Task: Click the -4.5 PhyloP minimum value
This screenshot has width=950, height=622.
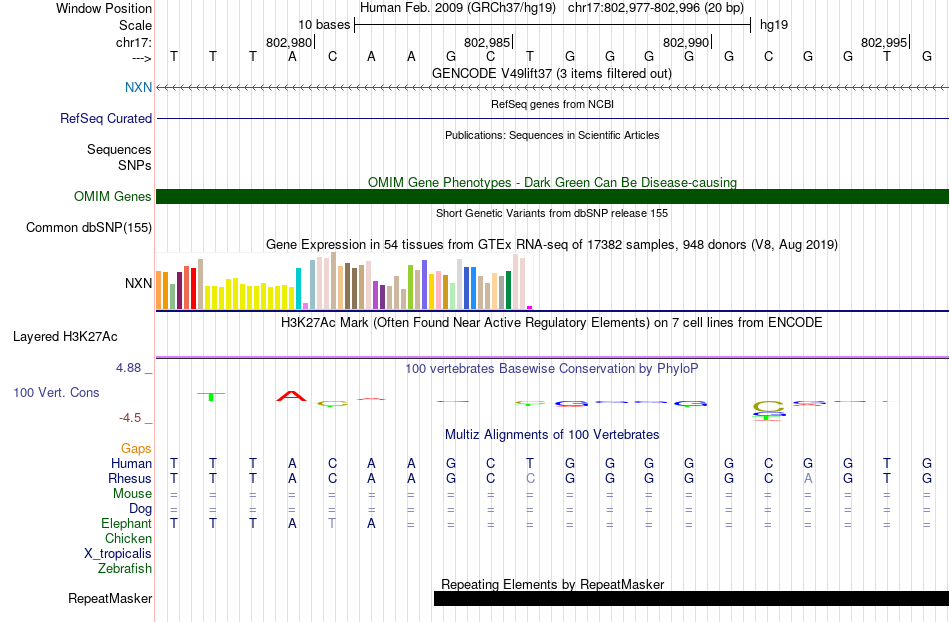Action: (x=130, y=418)
